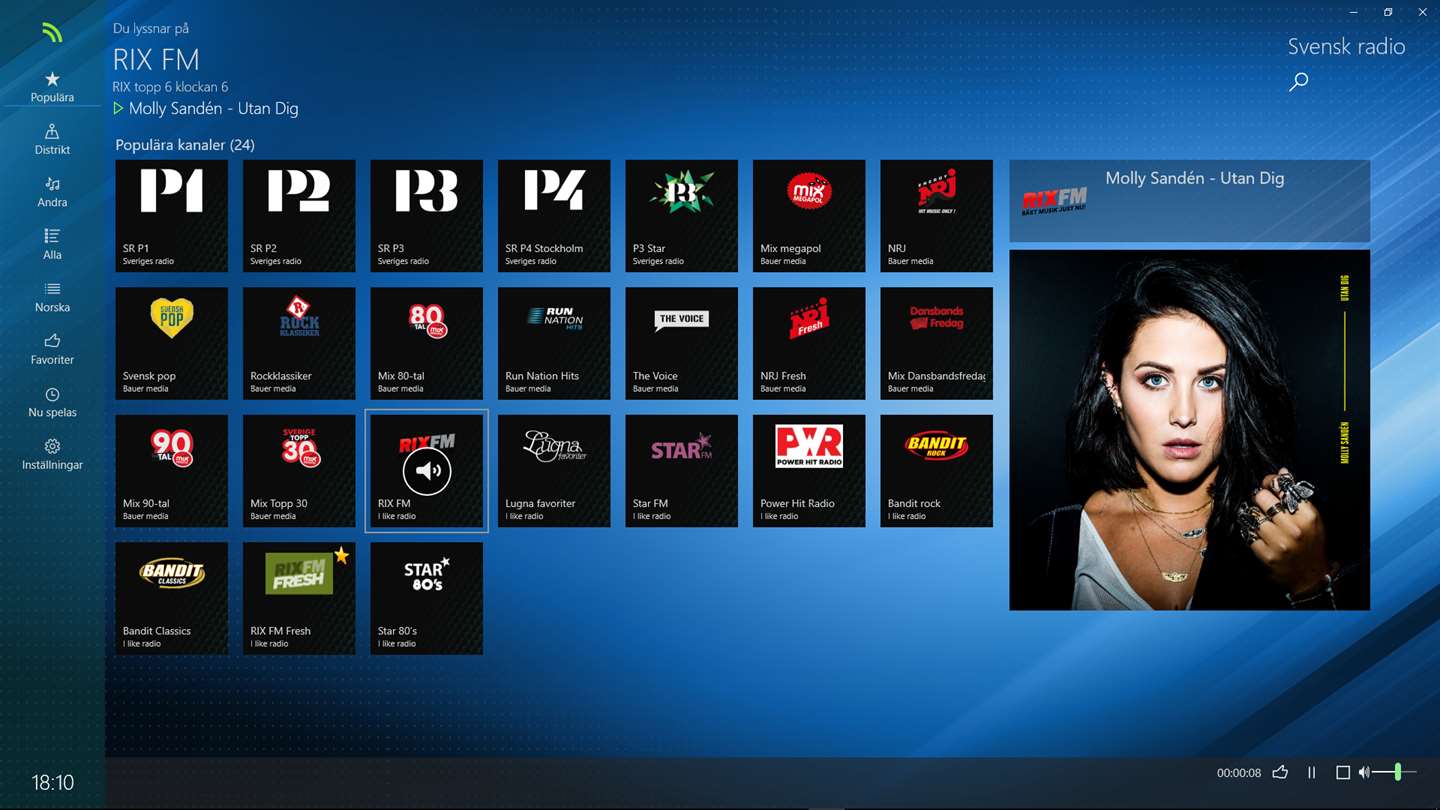
Task: Click the Svensk radio app title
Action: 1346,47
